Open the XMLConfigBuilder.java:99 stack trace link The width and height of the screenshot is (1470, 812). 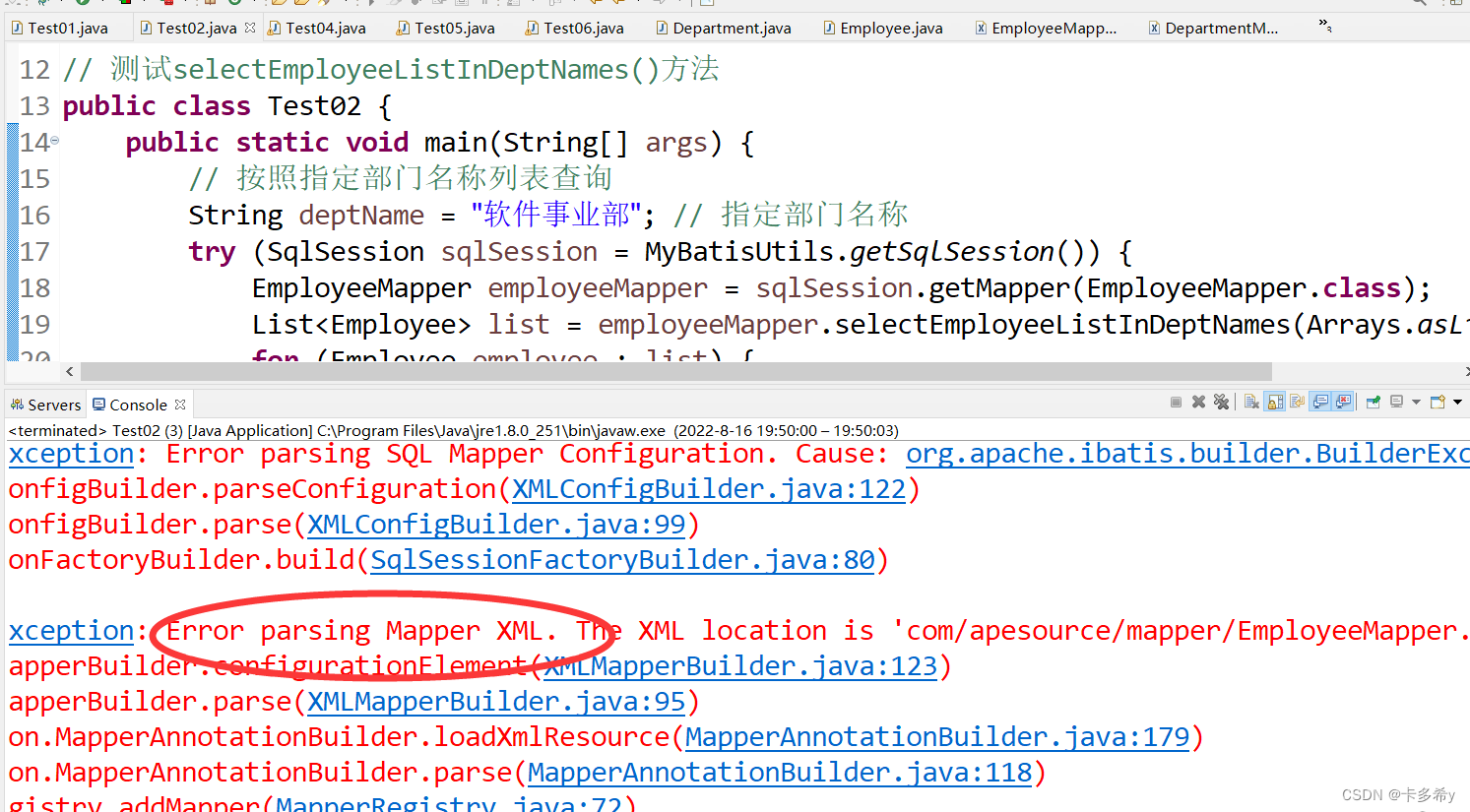point(496,525)
